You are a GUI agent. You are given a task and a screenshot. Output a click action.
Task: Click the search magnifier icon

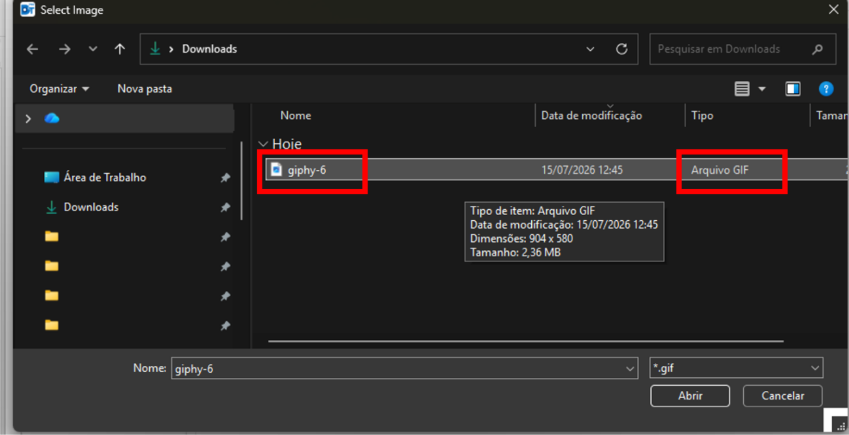(x=817, y=49)
